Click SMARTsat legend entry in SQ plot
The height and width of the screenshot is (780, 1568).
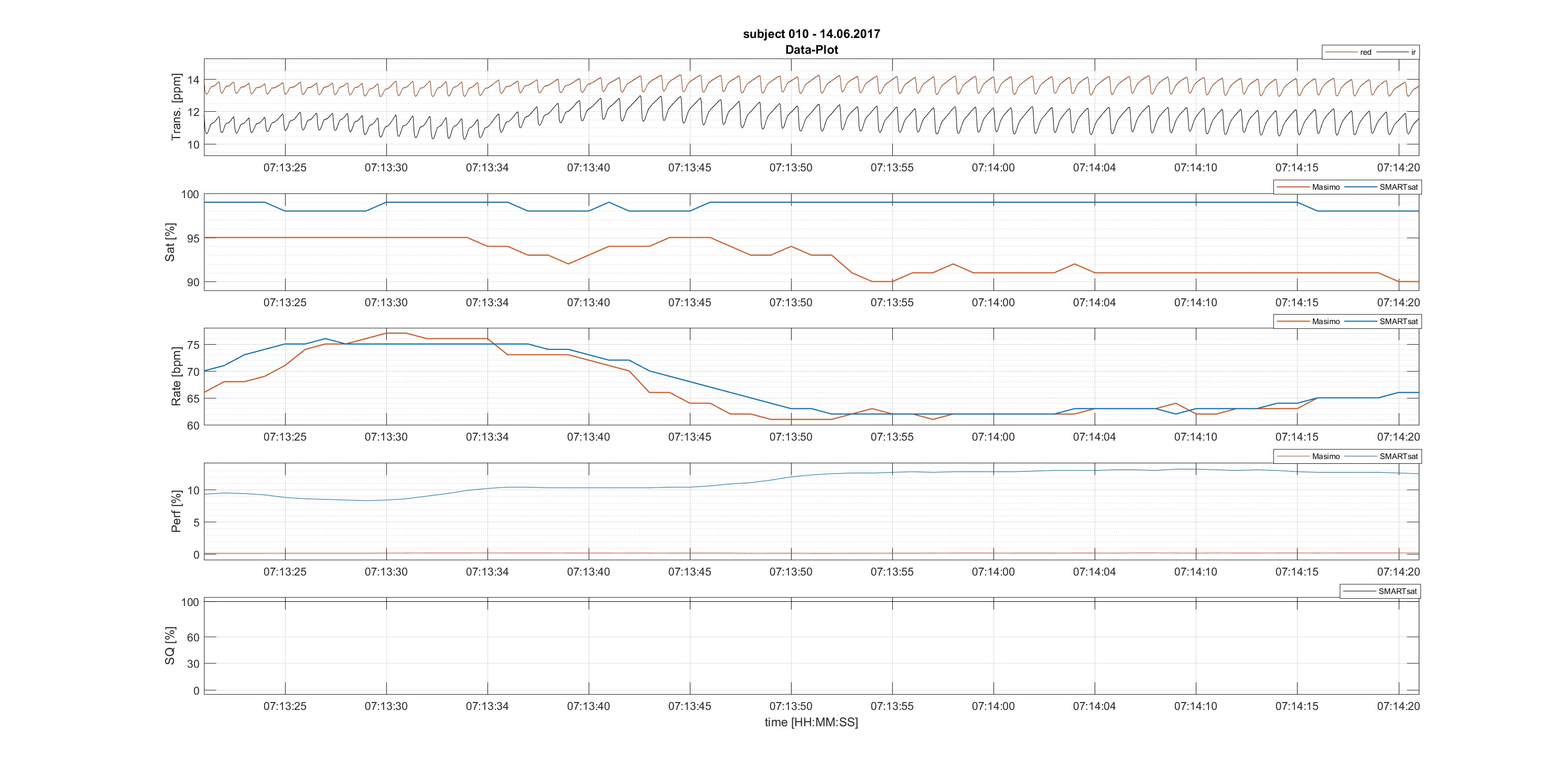click(x=1398, y=591)
